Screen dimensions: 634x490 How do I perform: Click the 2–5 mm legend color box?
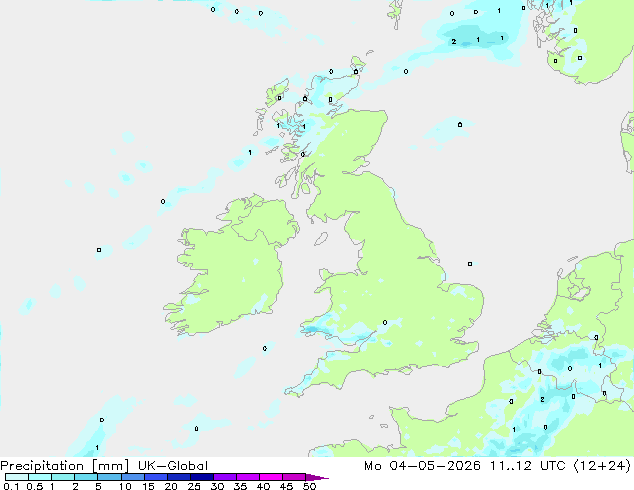point(86,477)
